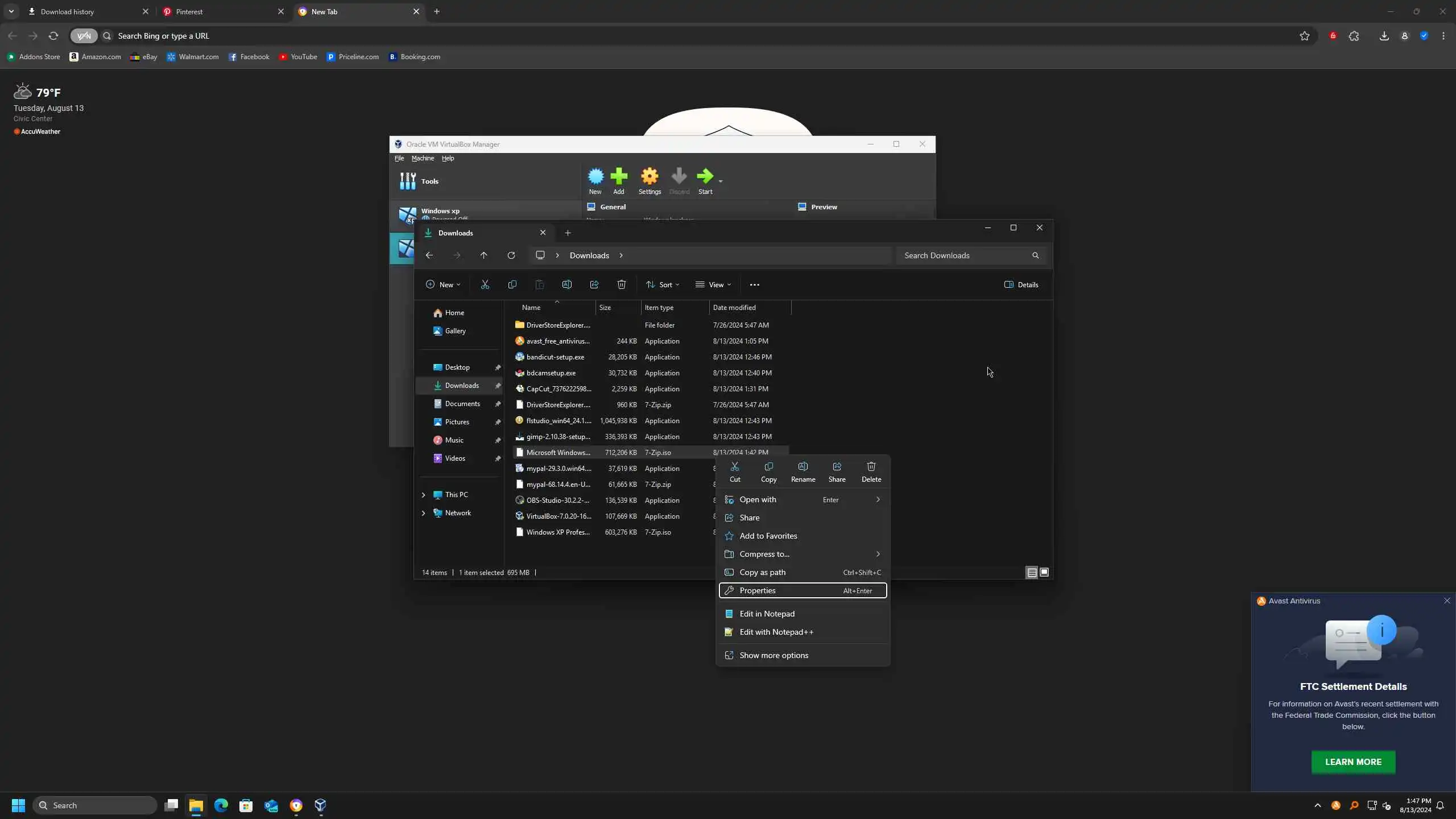Toggle the Details pane button
Screen dimensions: 1456x819
point(1021,284)
